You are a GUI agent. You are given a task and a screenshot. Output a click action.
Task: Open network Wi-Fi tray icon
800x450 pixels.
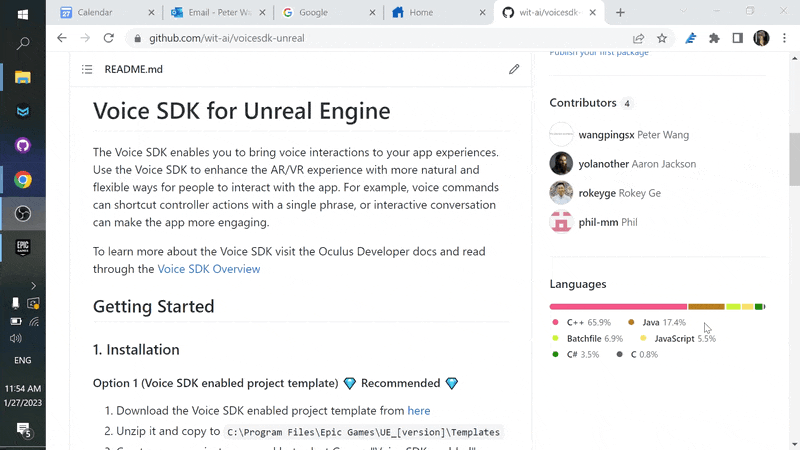point(34,321)
